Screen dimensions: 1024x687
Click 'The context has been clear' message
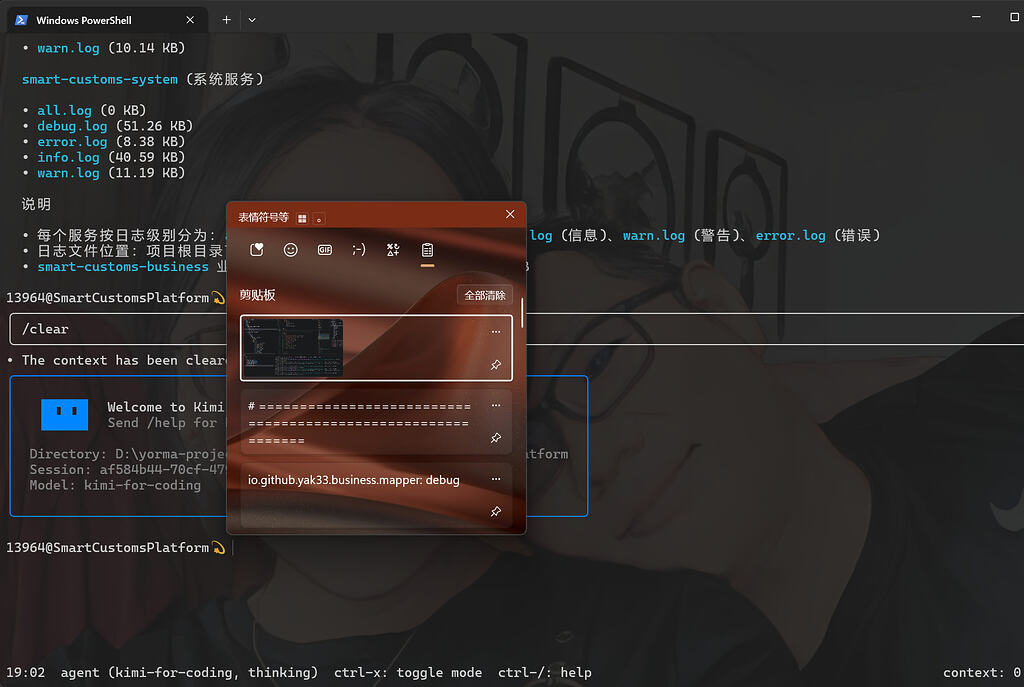tap(124, 360)
